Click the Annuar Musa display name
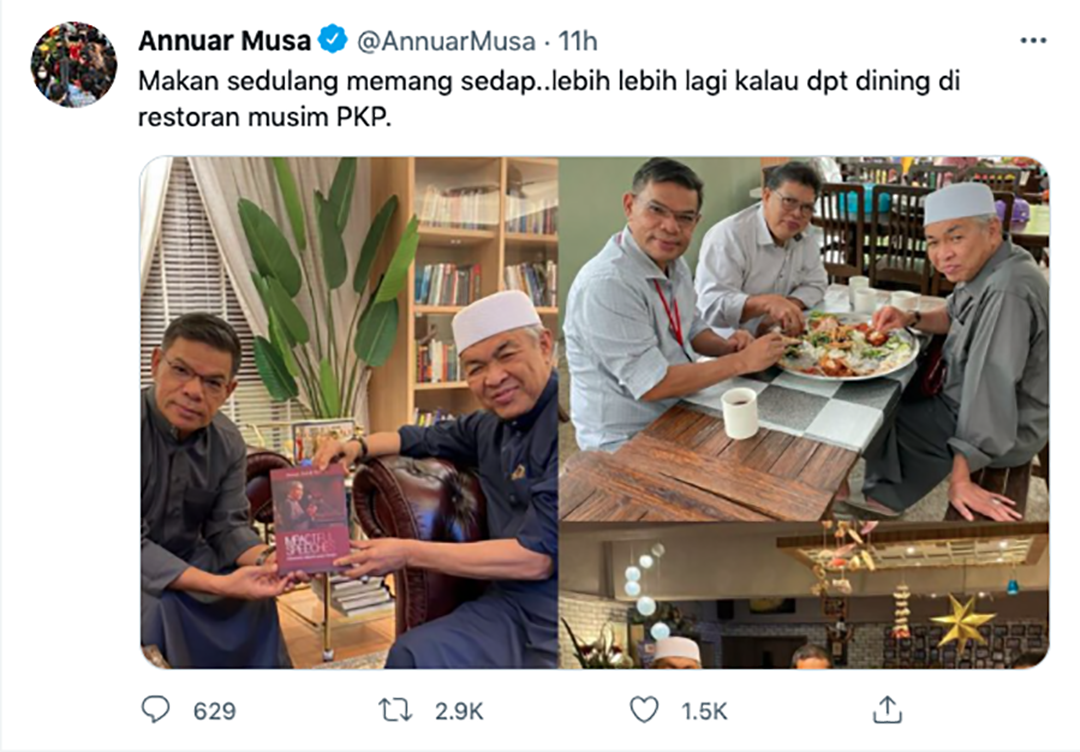This screenshot has width=1080, height=752. tap(225, 41)
